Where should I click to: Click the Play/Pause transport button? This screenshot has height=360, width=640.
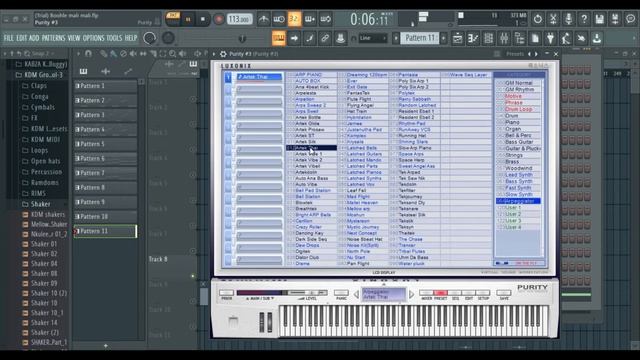coord(188,19)
